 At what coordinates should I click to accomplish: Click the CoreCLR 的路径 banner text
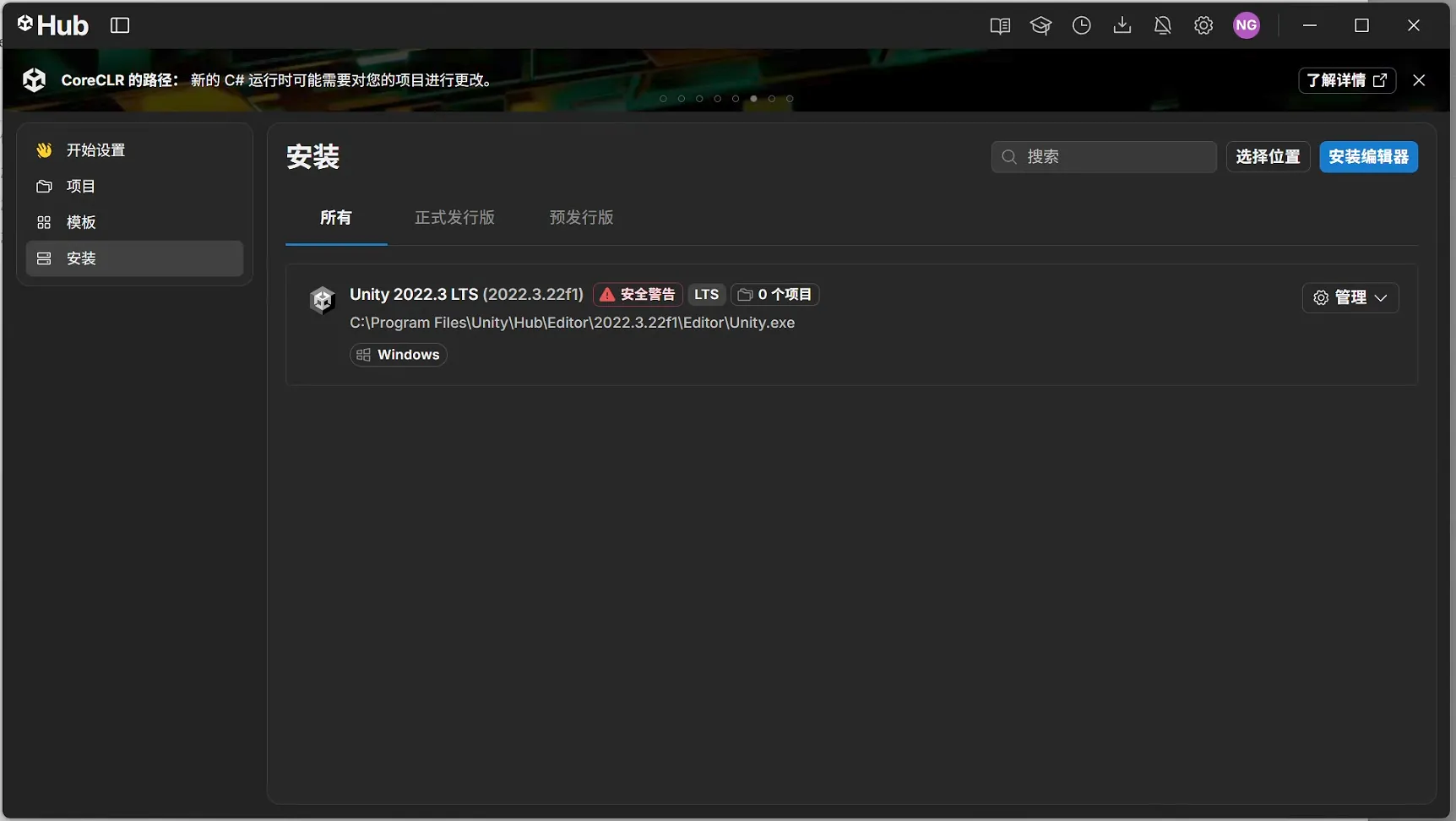(x=277, y=80)
